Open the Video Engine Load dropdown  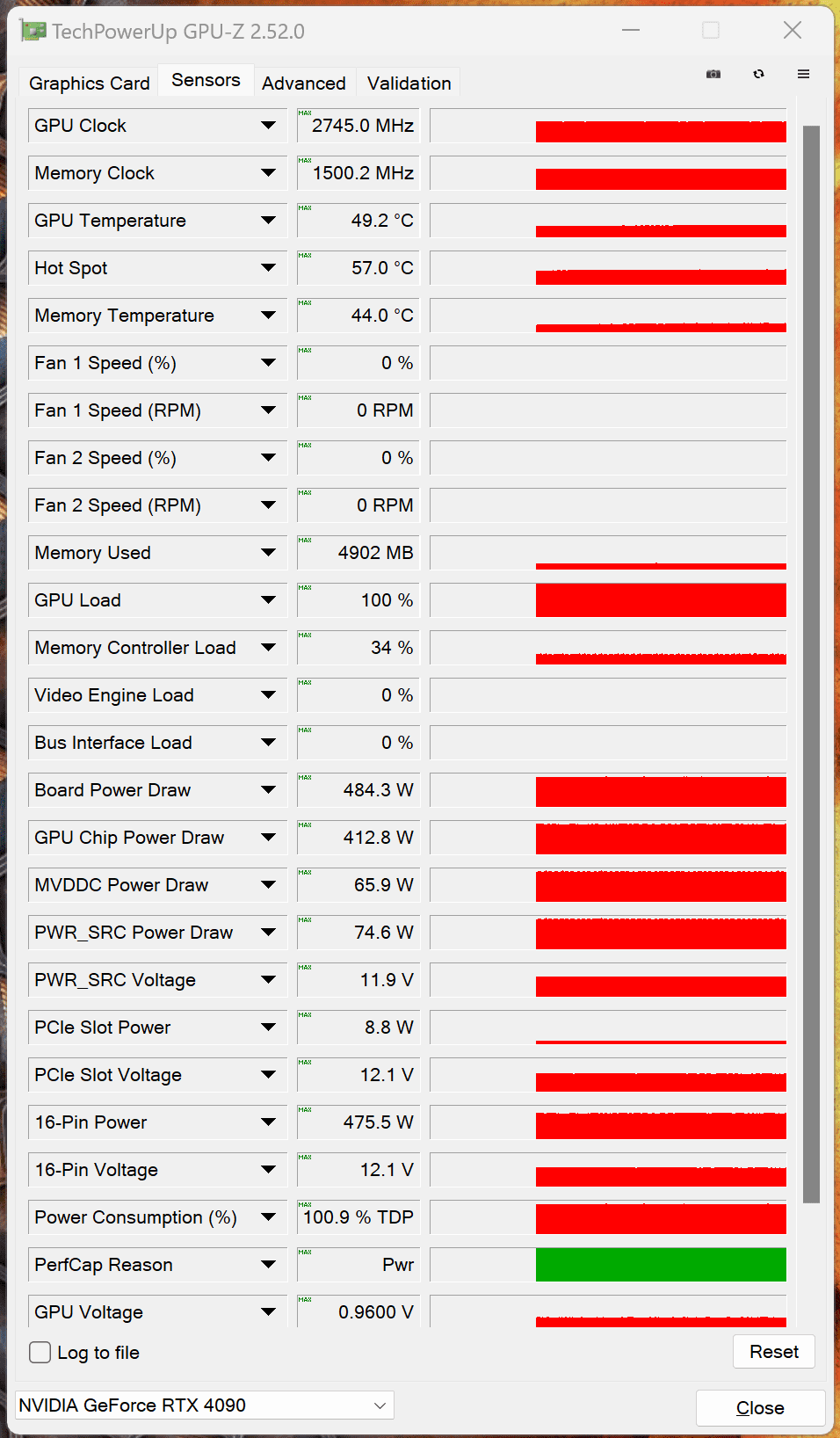coord(268,695)
